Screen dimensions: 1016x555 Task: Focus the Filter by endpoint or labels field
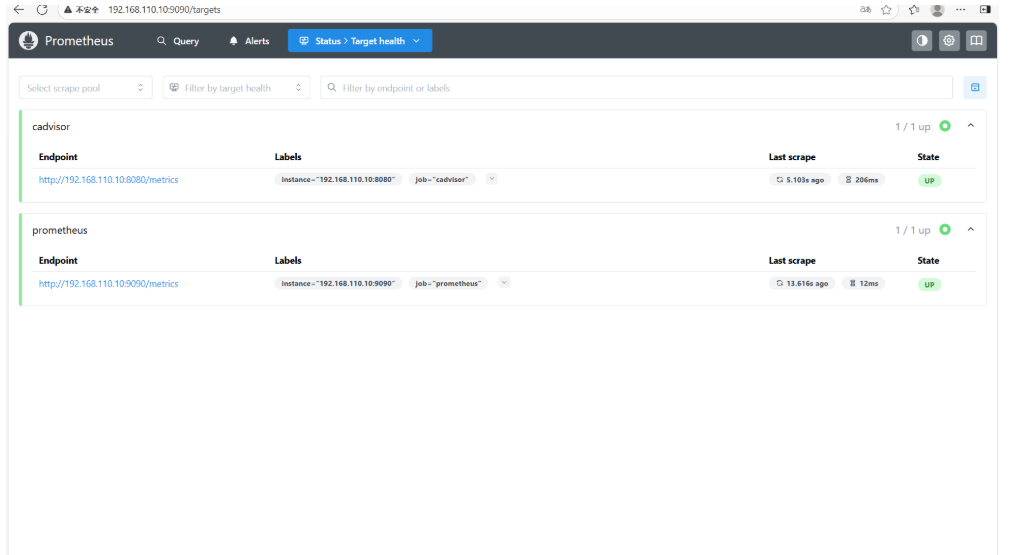[x=636, y=87]
